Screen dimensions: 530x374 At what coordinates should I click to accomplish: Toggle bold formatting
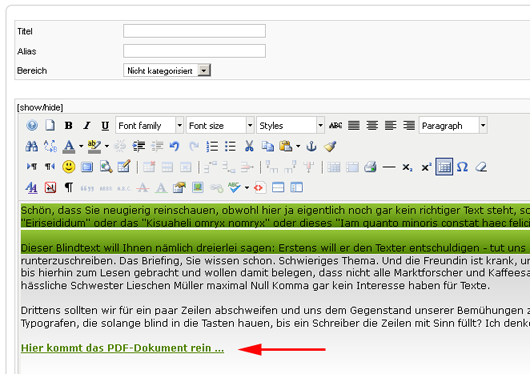pyautogui.click(x=69, y=125)
